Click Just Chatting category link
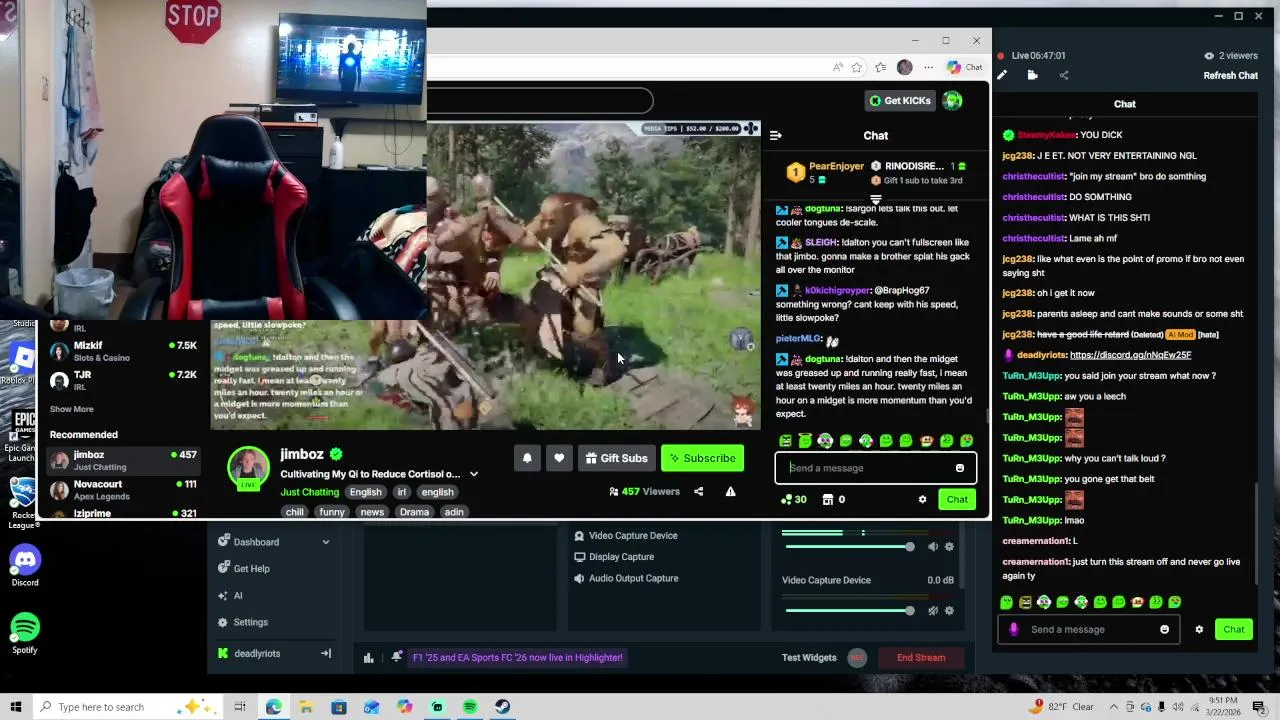Viewport: 1280px width, 720px height. 309,492
